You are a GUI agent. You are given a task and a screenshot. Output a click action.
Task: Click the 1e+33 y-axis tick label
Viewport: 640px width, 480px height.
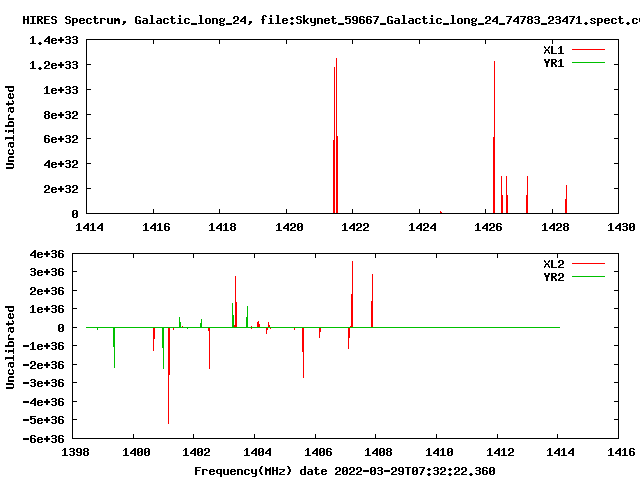(x=61, y=90)
